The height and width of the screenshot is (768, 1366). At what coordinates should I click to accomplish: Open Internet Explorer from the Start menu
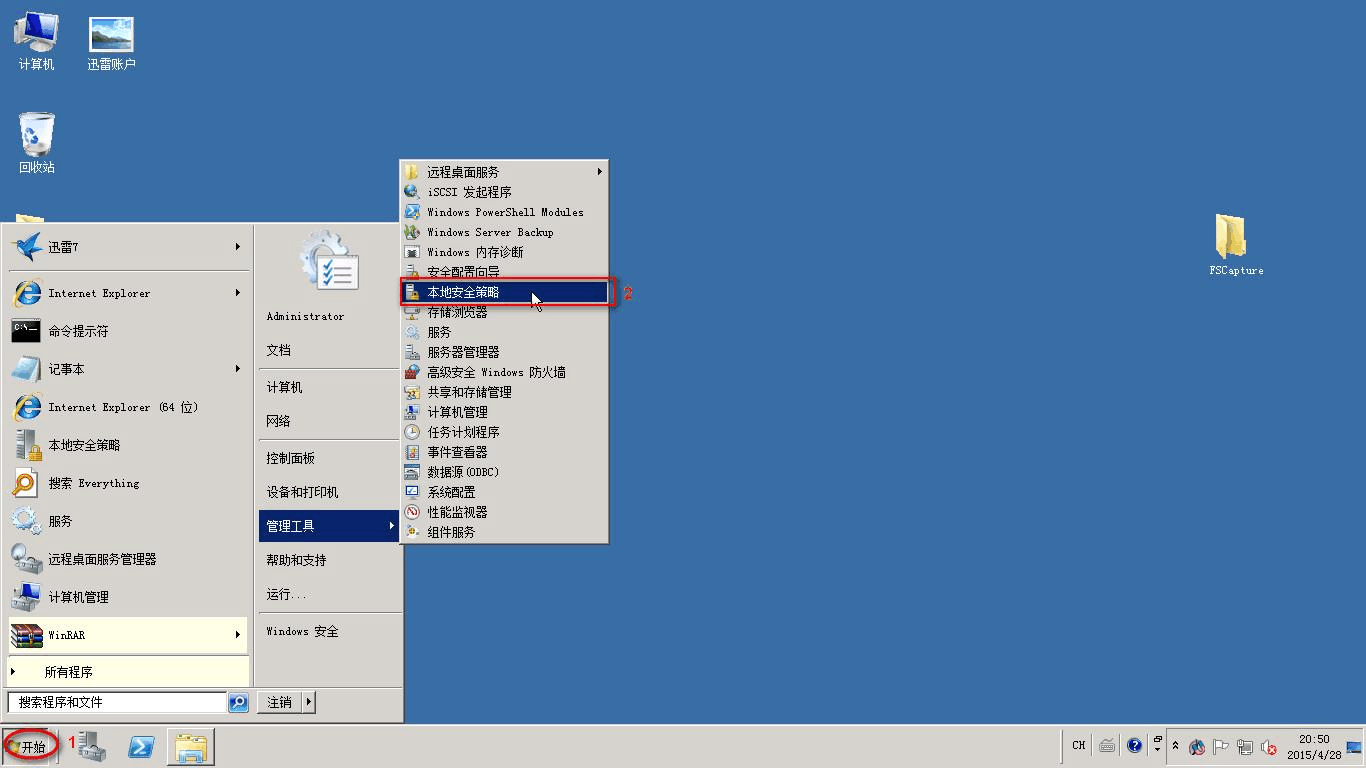[128, 293]
